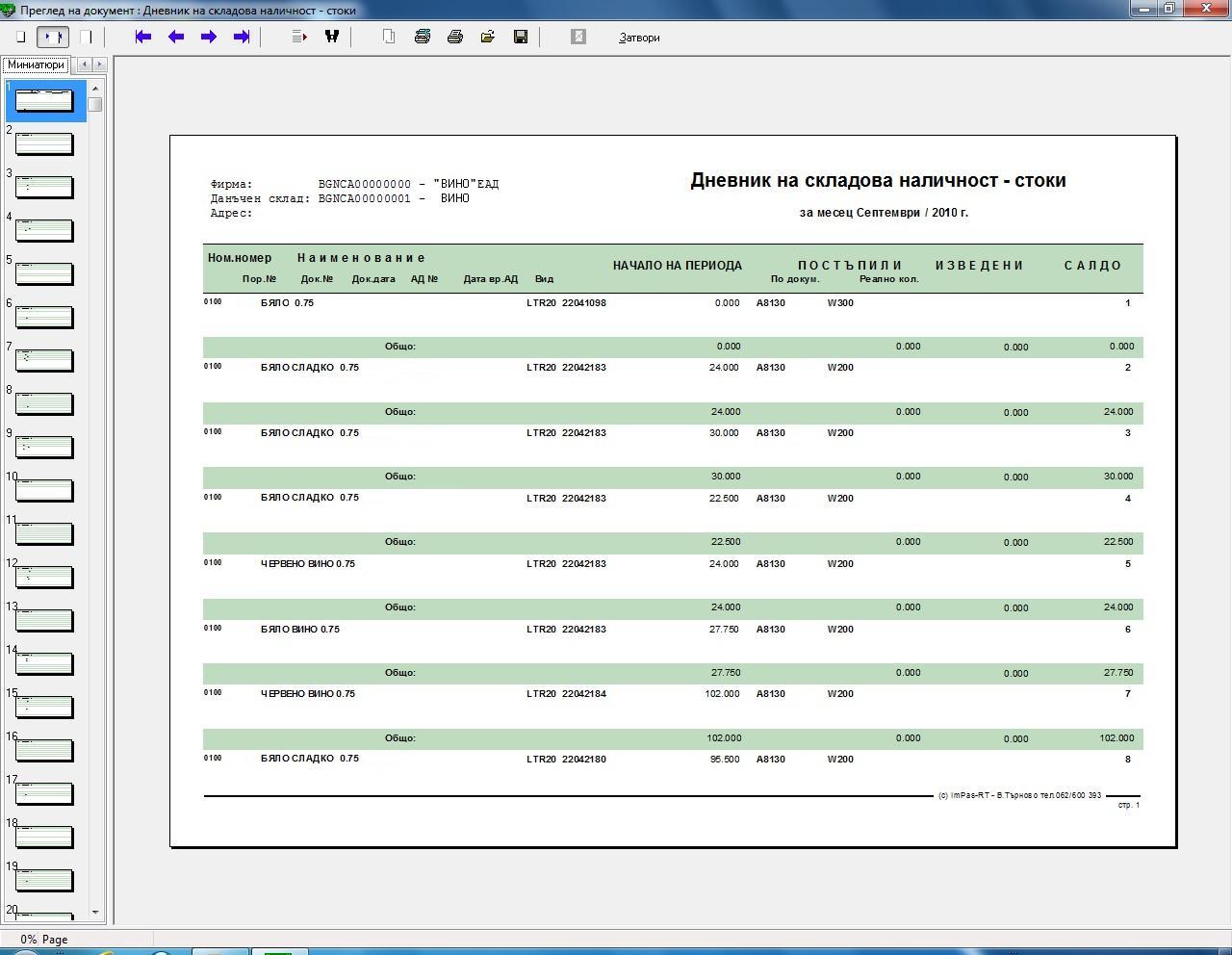Select page 18 thumbnail
The image size is (1232, 955).
tap(44, 837)
